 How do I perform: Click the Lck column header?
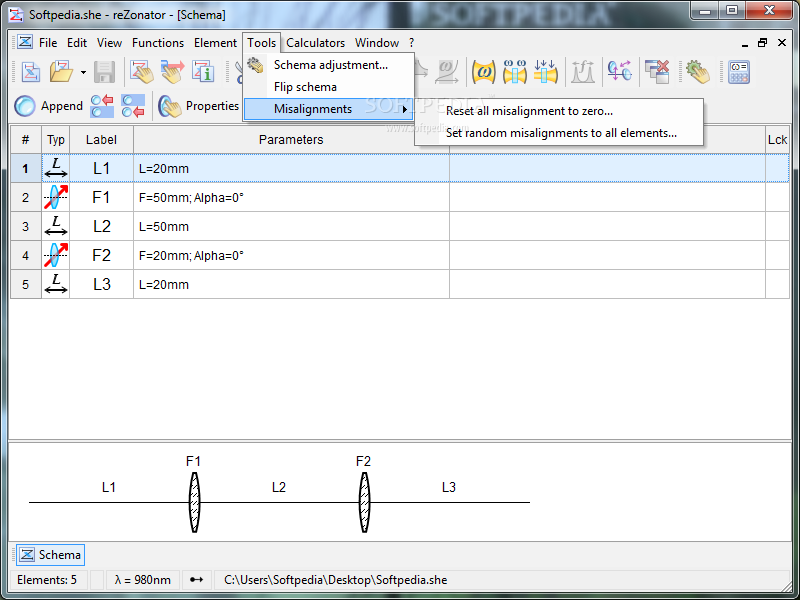tap(777, 140)
